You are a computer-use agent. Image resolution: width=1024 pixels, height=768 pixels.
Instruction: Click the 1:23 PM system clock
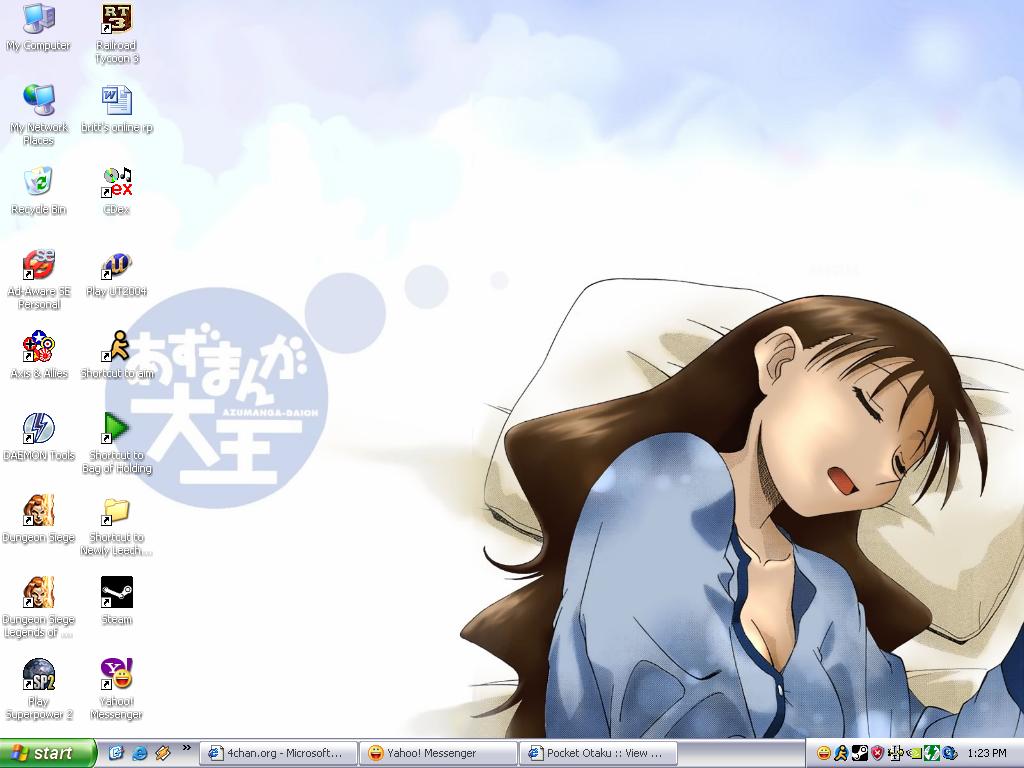point(987,753)
